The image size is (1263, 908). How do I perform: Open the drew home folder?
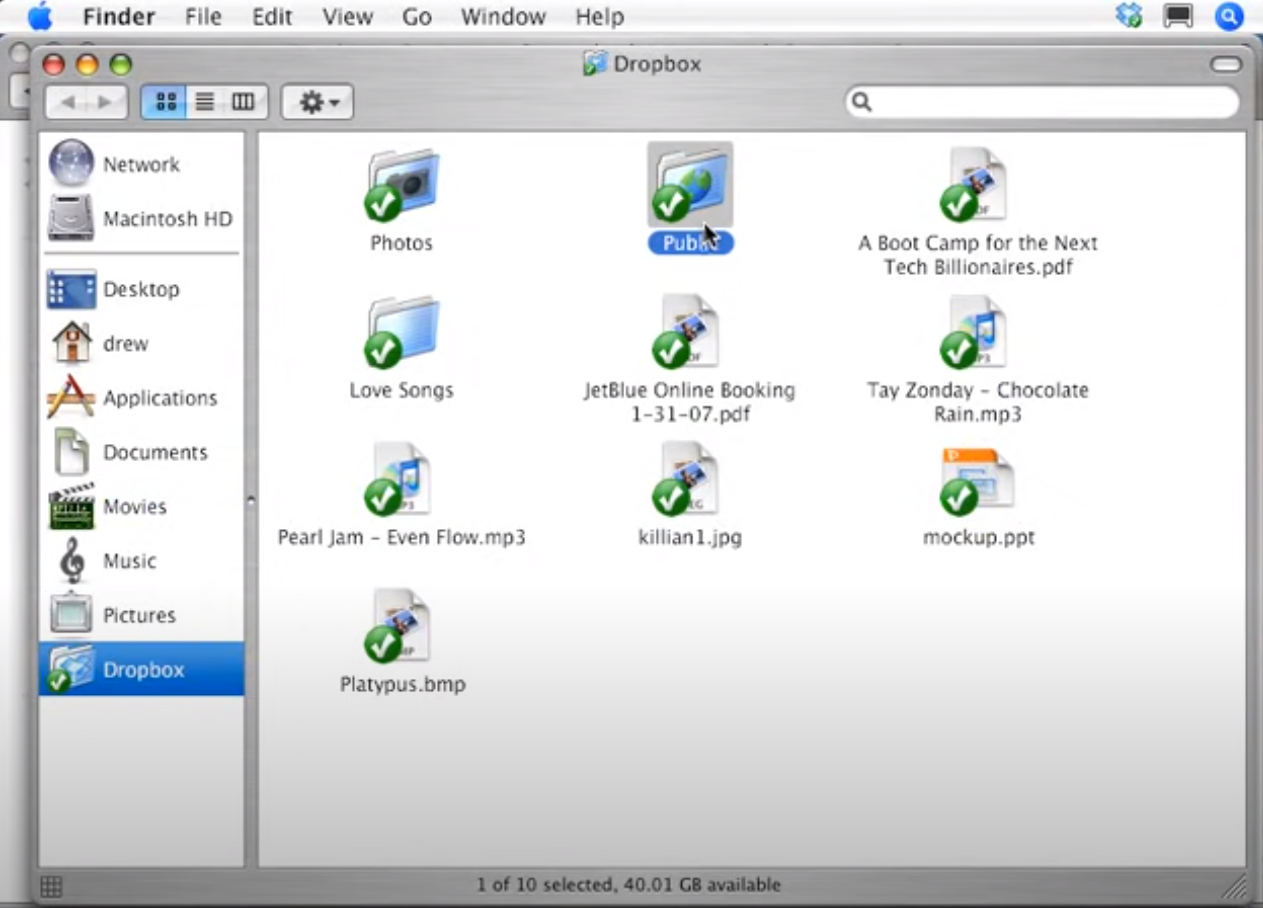(141, 343)
